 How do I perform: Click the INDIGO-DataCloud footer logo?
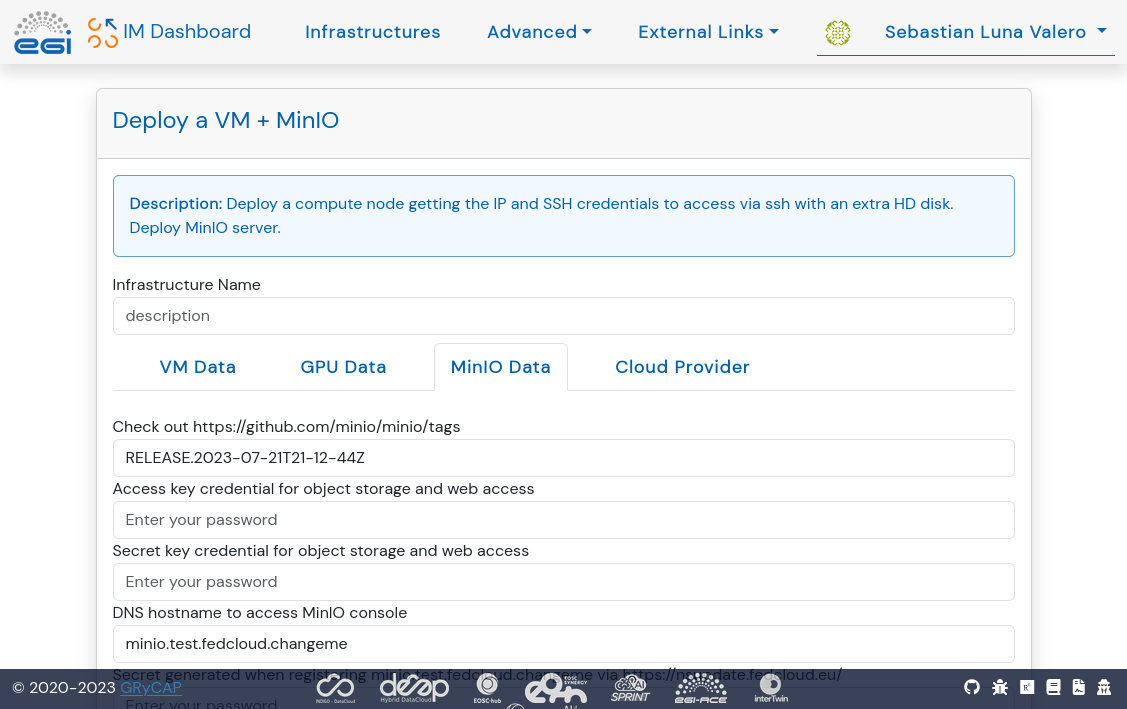click(335, 689)
